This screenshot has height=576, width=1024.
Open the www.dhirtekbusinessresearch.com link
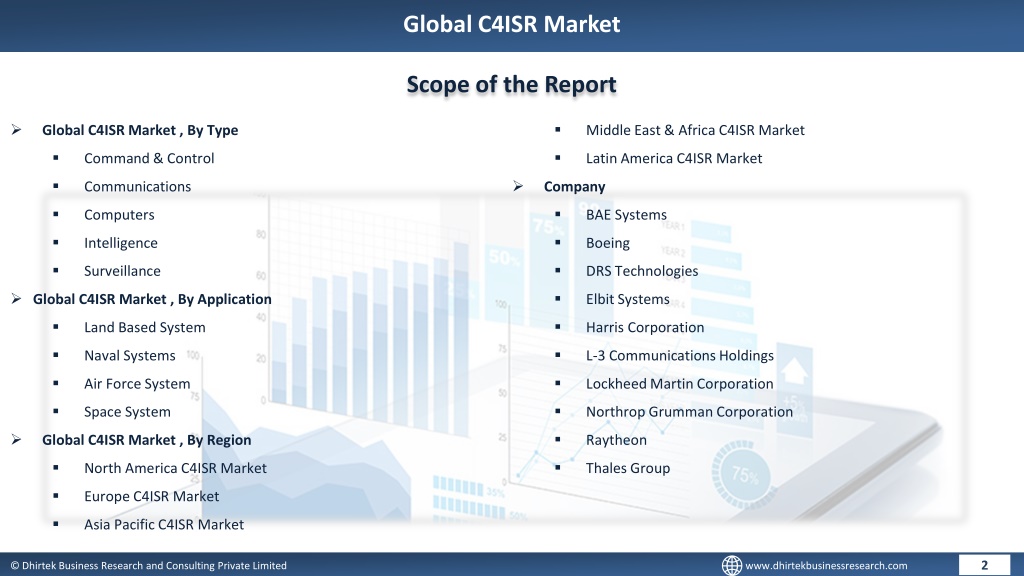click(826, 566)
